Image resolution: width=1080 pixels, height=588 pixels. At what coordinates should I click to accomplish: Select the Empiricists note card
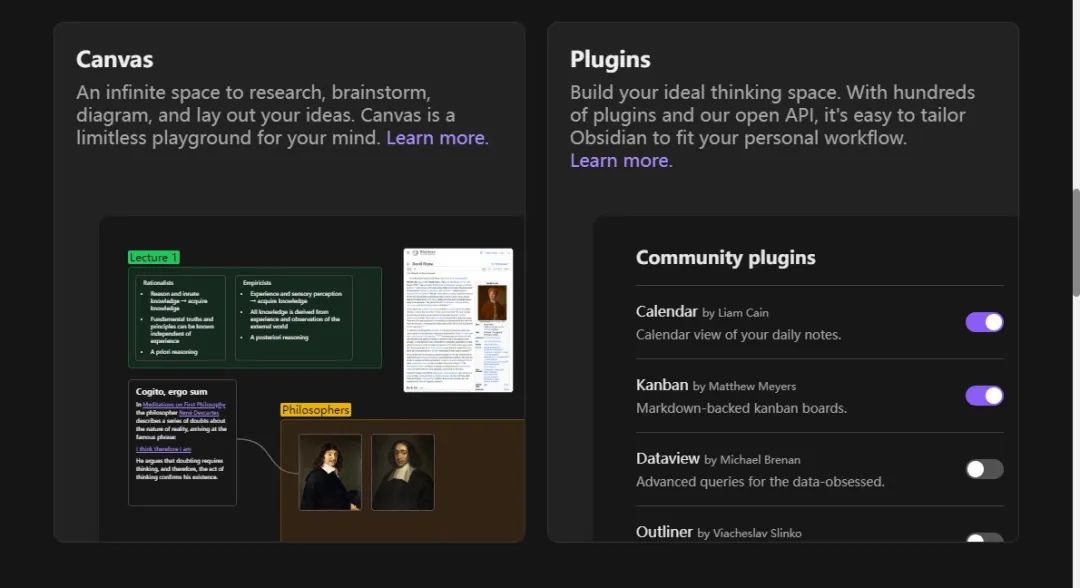294,317
